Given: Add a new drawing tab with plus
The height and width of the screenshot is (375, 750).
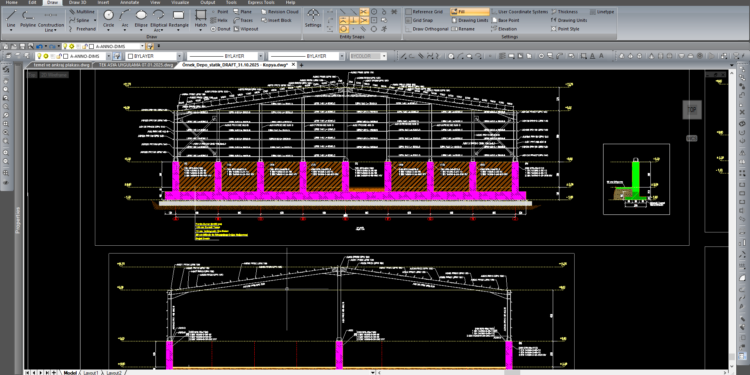Looking at the screenshot, I should [x=301, y=65].
